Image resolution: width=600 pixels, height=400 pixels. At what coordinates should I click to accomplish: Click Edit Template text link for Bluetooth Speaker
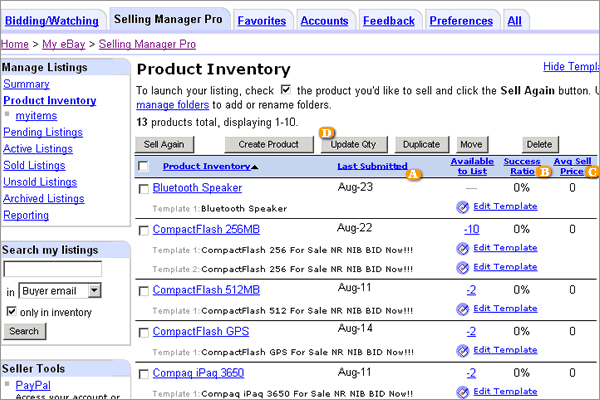pos(505,206)
